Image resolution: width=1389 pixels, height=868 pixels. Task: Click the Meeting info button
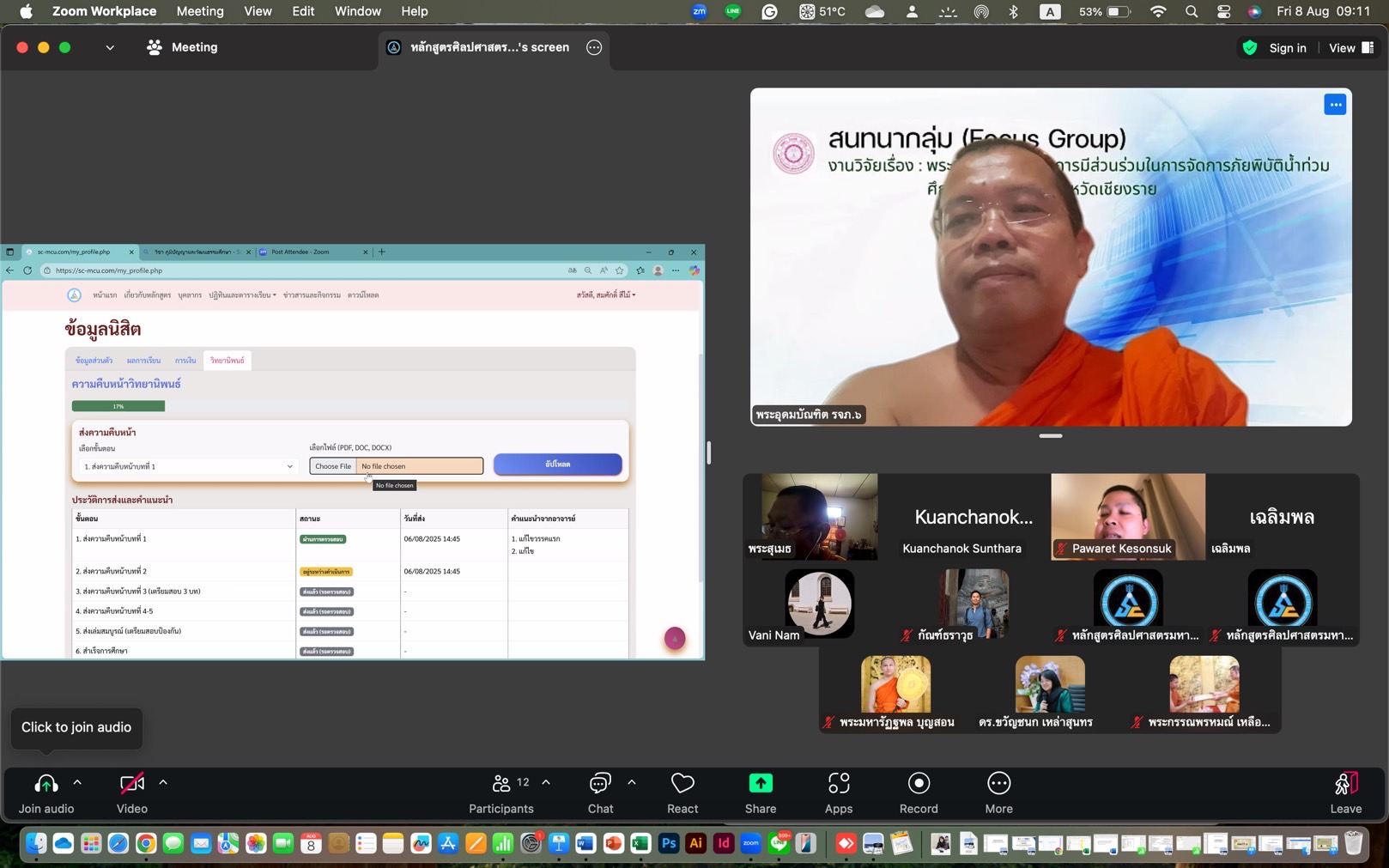point(182,47)
